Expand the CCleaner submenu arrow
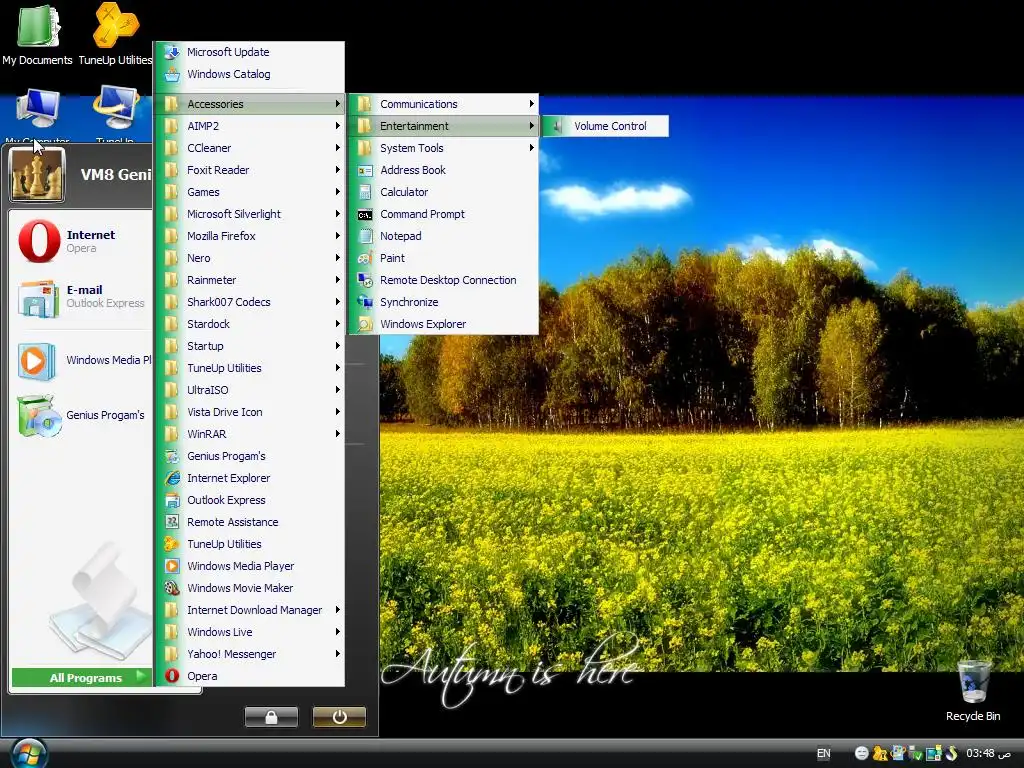The width and height of the screenshot is (1024, 768). click(x=338, y=148)
